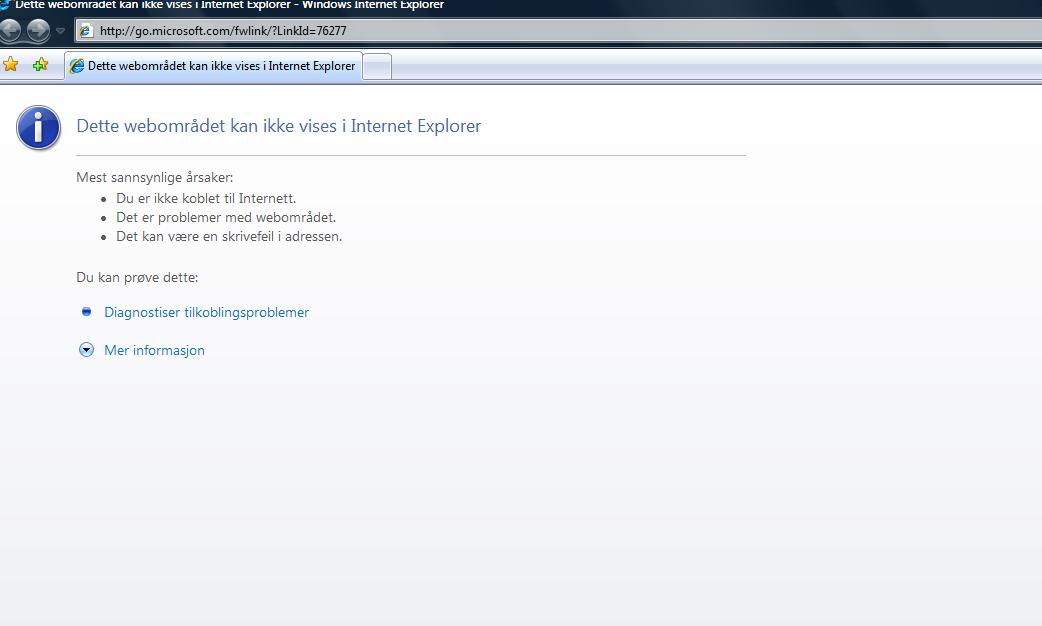This screenshot has width=1042, height=626.
Task: Open the Favorites Center star icon
Action: (x=11, y=64)
